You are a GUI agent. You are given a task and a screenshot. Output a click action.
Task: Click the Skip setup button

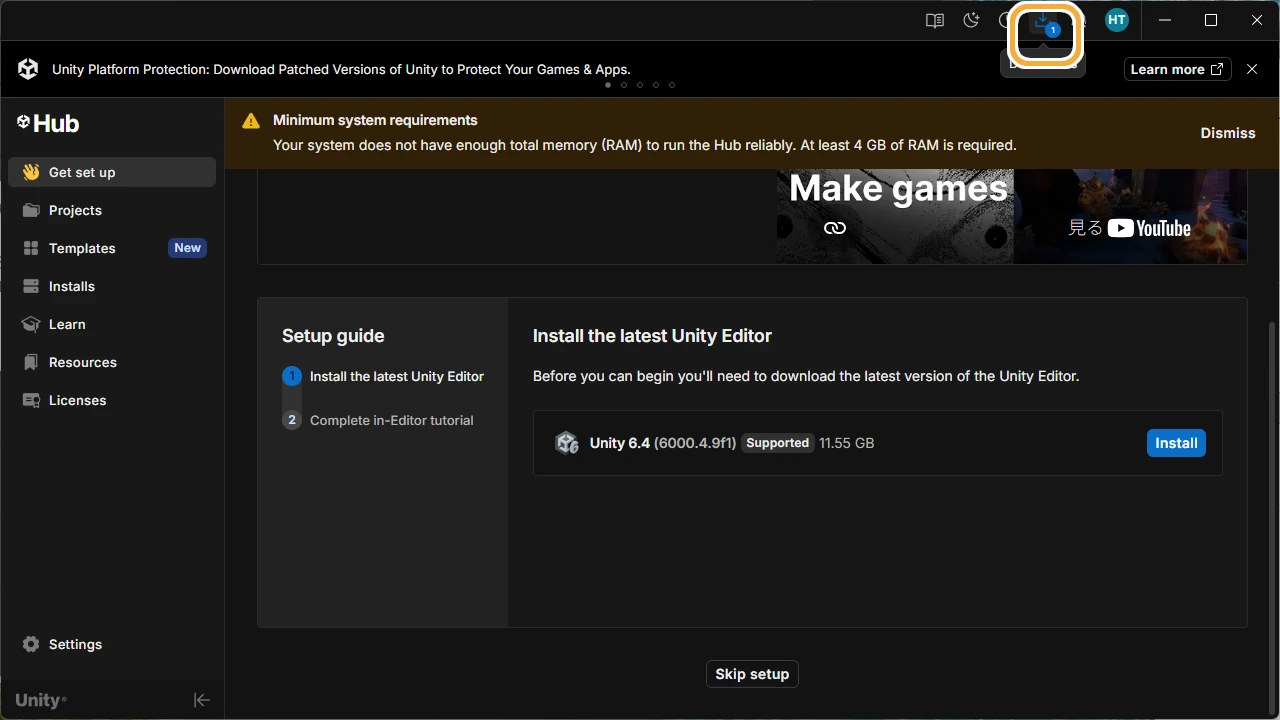[x=752, y=674]
